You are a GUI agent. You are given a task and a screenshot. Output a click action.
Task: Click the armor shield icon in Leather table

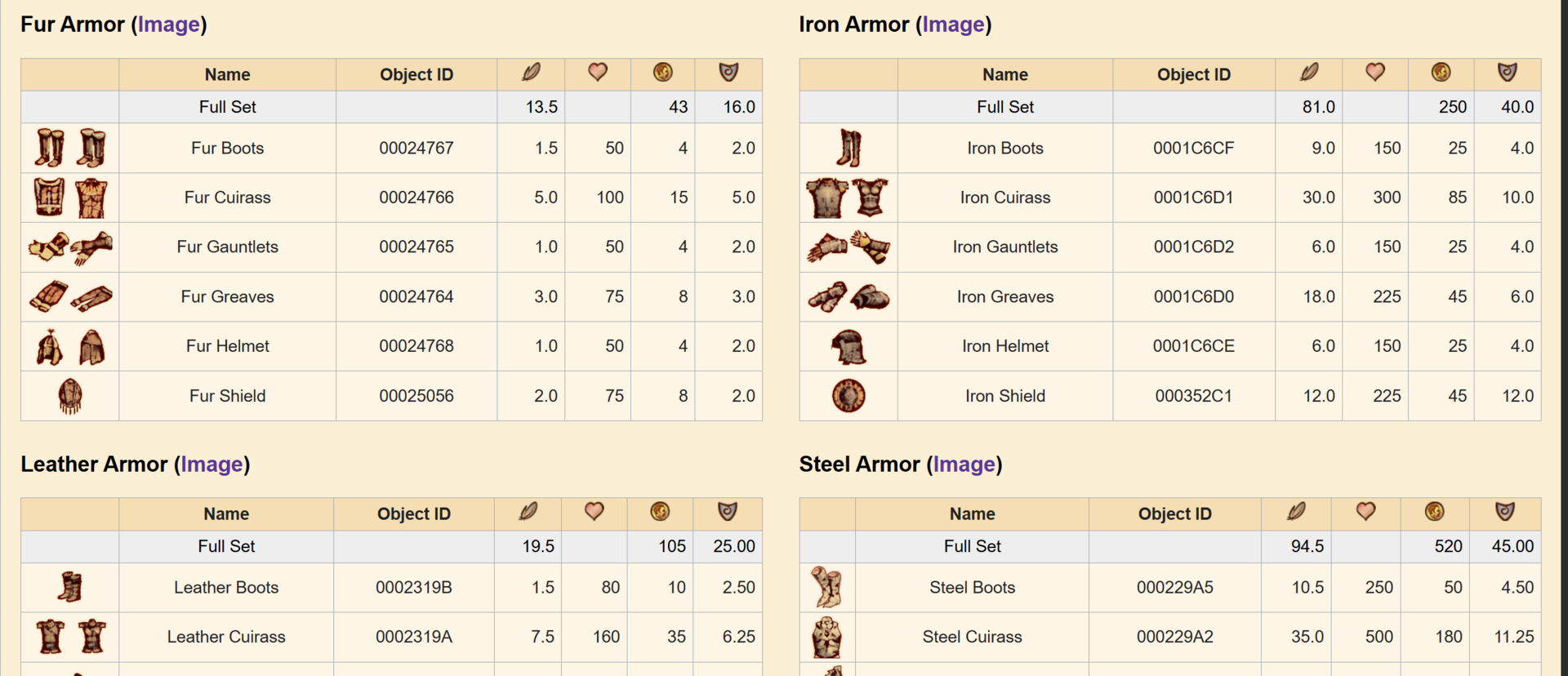(727, 512)
